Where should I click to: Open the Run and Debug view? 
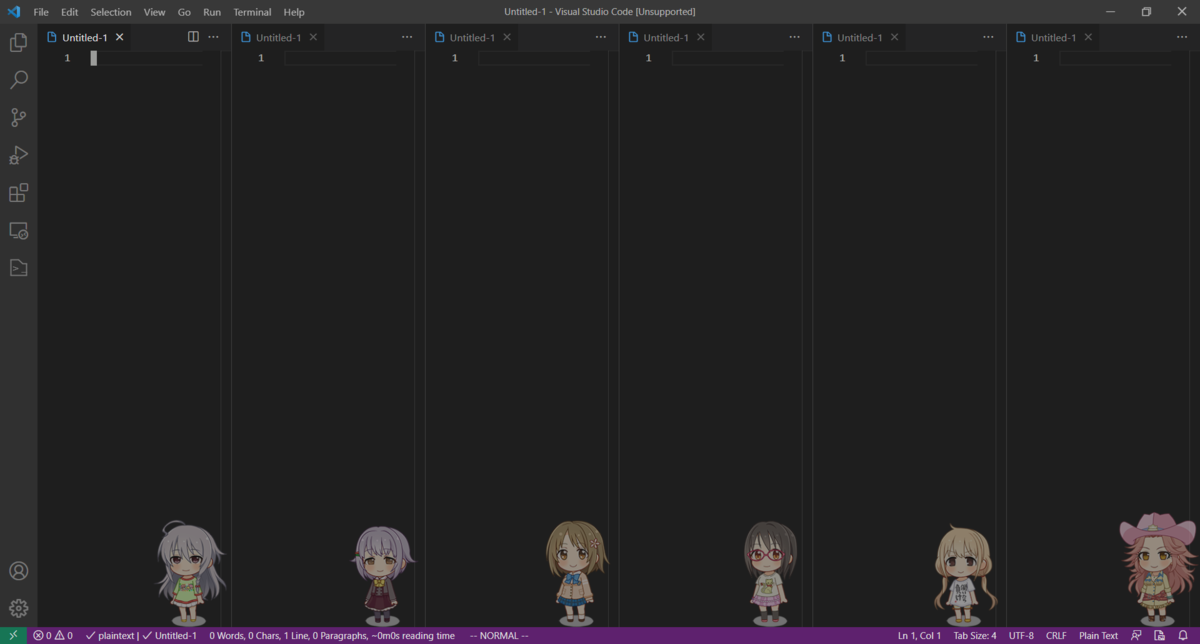pos(18,155)
